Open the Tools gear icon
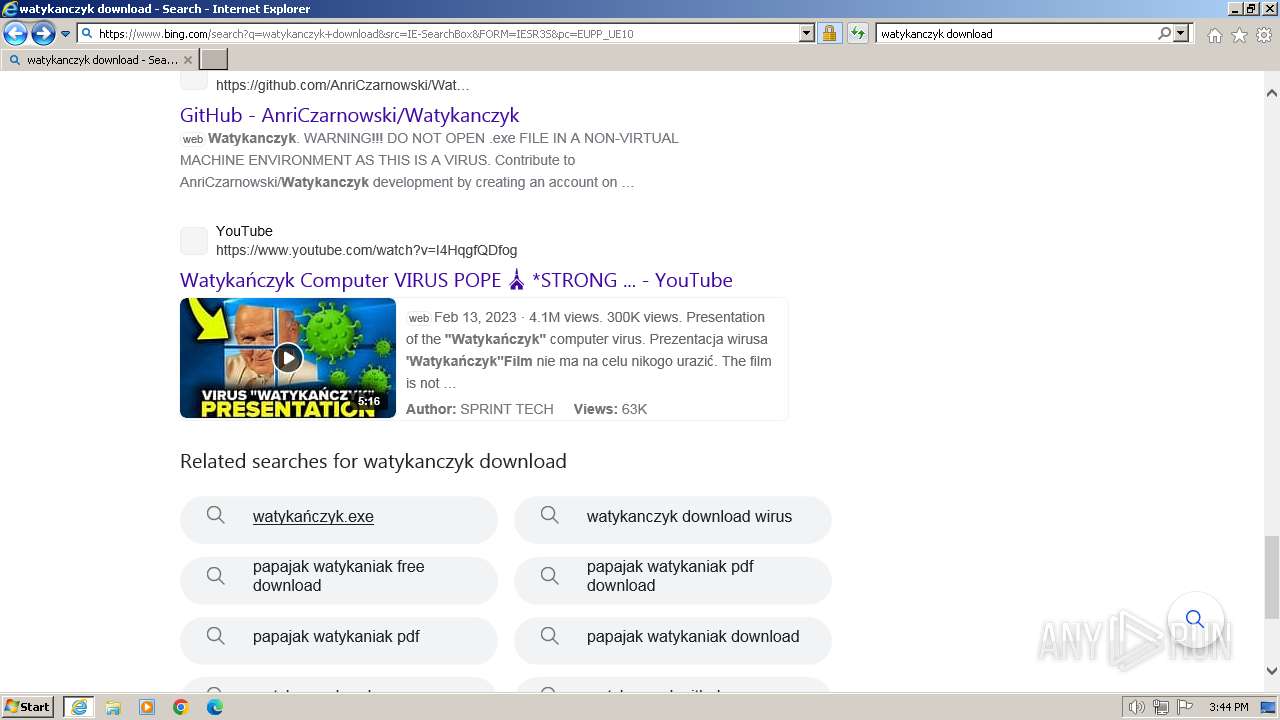 point(1264,35)
